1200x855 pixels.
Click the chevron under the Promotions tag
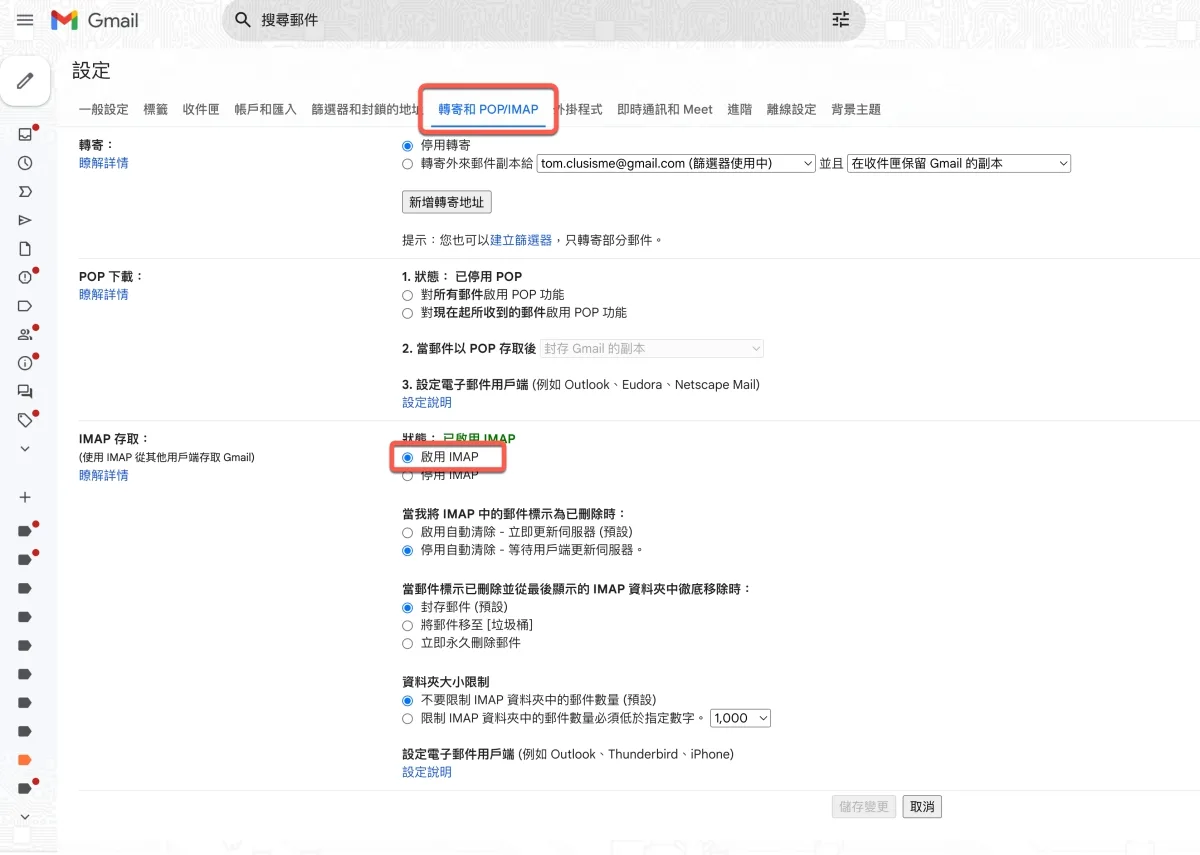(25, 449)
